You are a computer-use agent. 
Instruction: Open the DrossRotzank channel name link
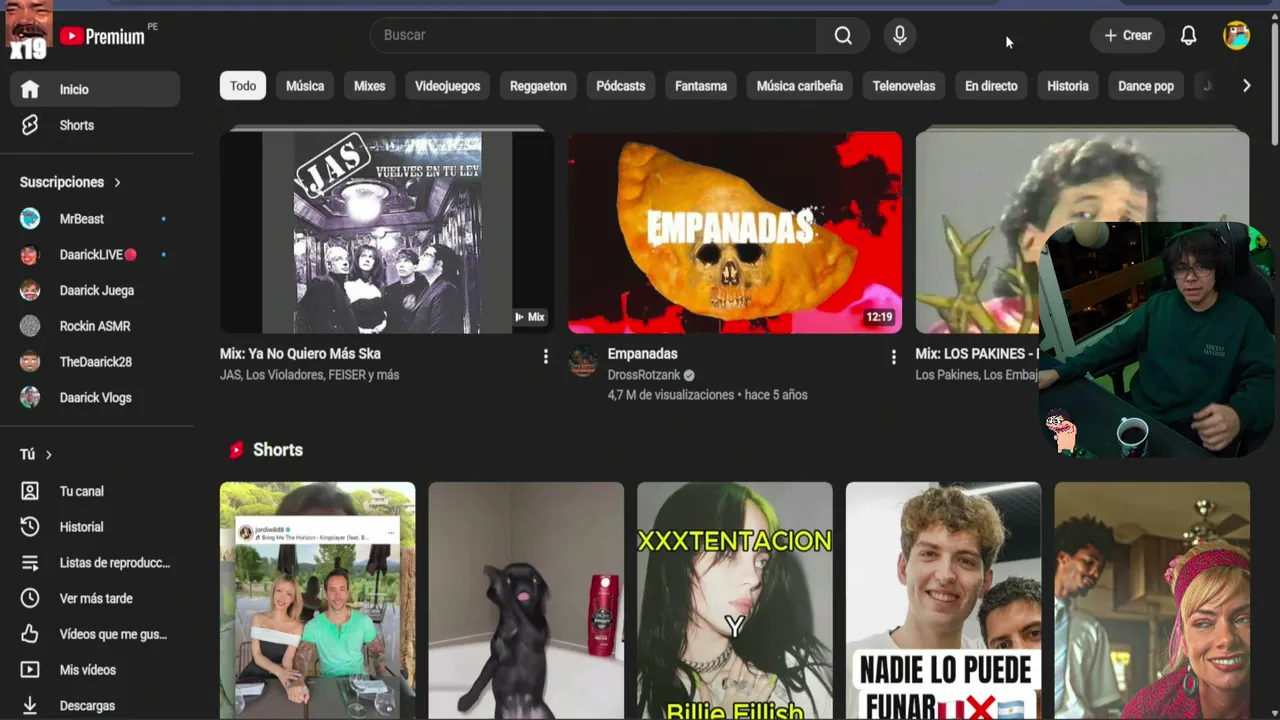644,375
